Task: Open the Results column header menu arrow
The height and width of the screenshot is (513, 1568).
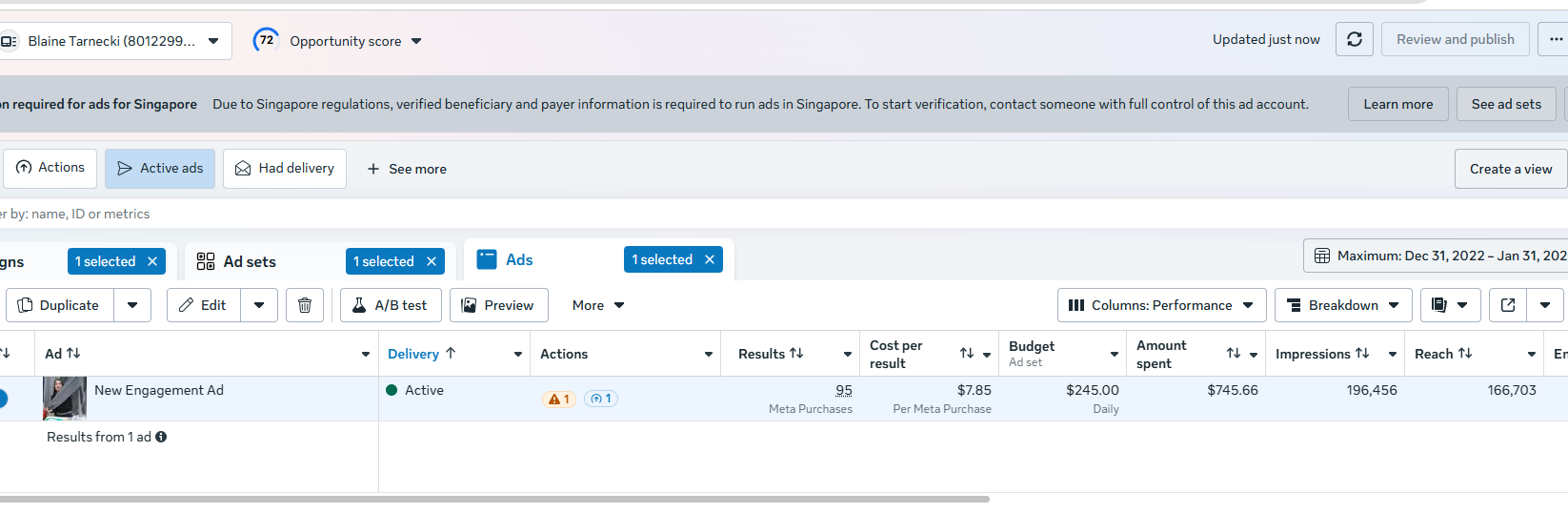Action: pos(848,355)
